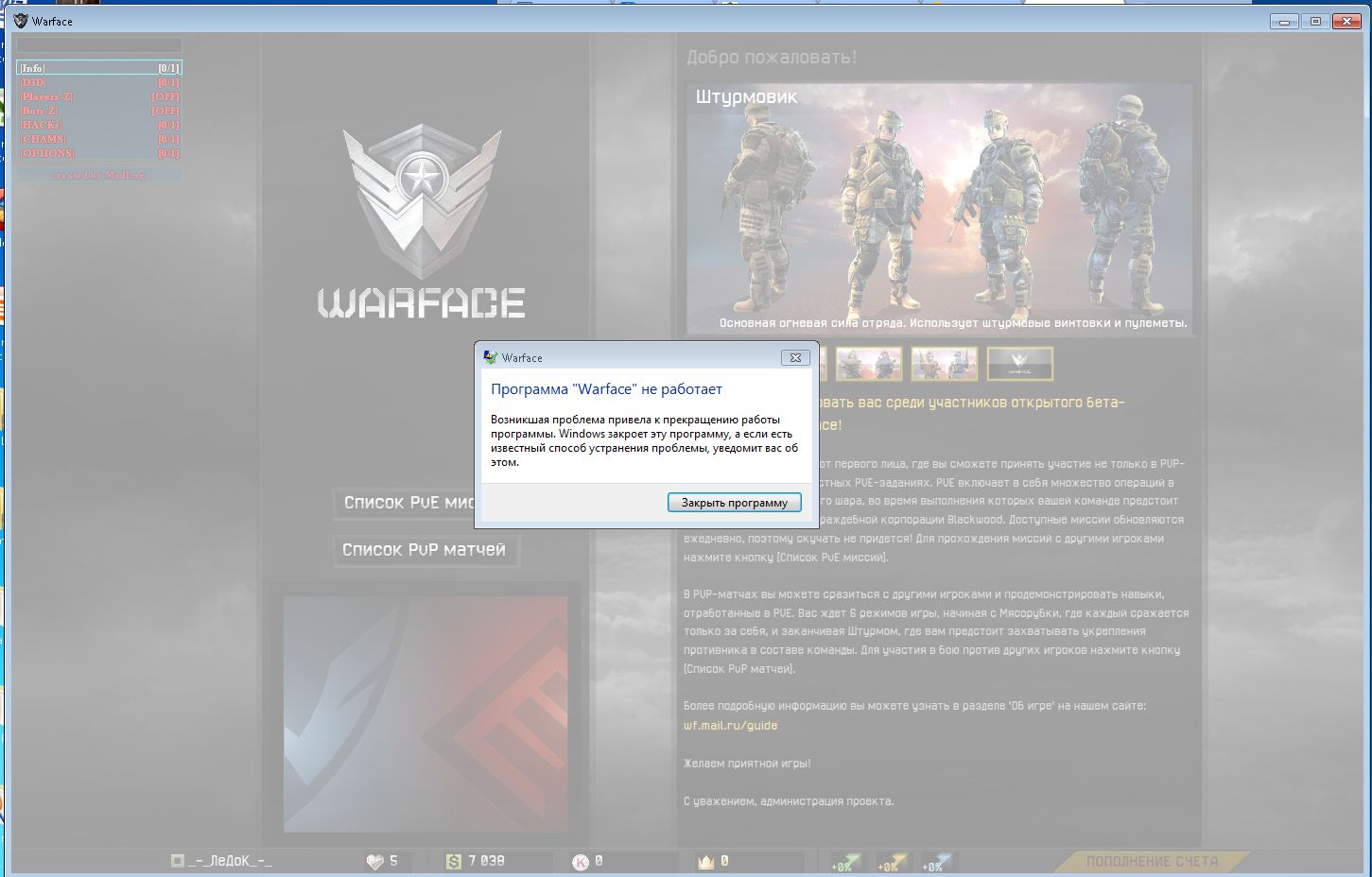Toggle Bots-Z OFF entry

[99, 111]
